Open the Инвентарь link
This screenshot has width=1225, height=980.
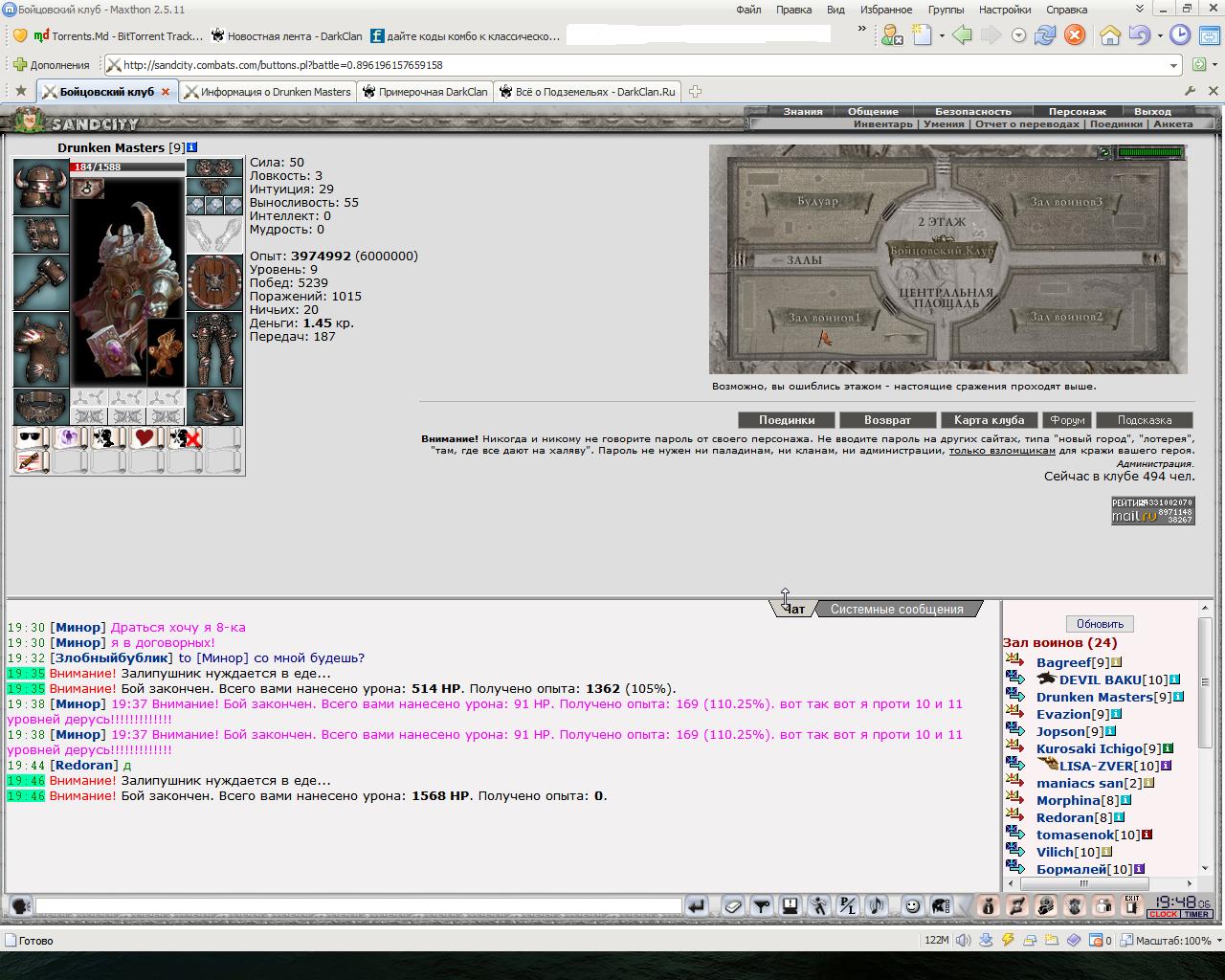882,123
